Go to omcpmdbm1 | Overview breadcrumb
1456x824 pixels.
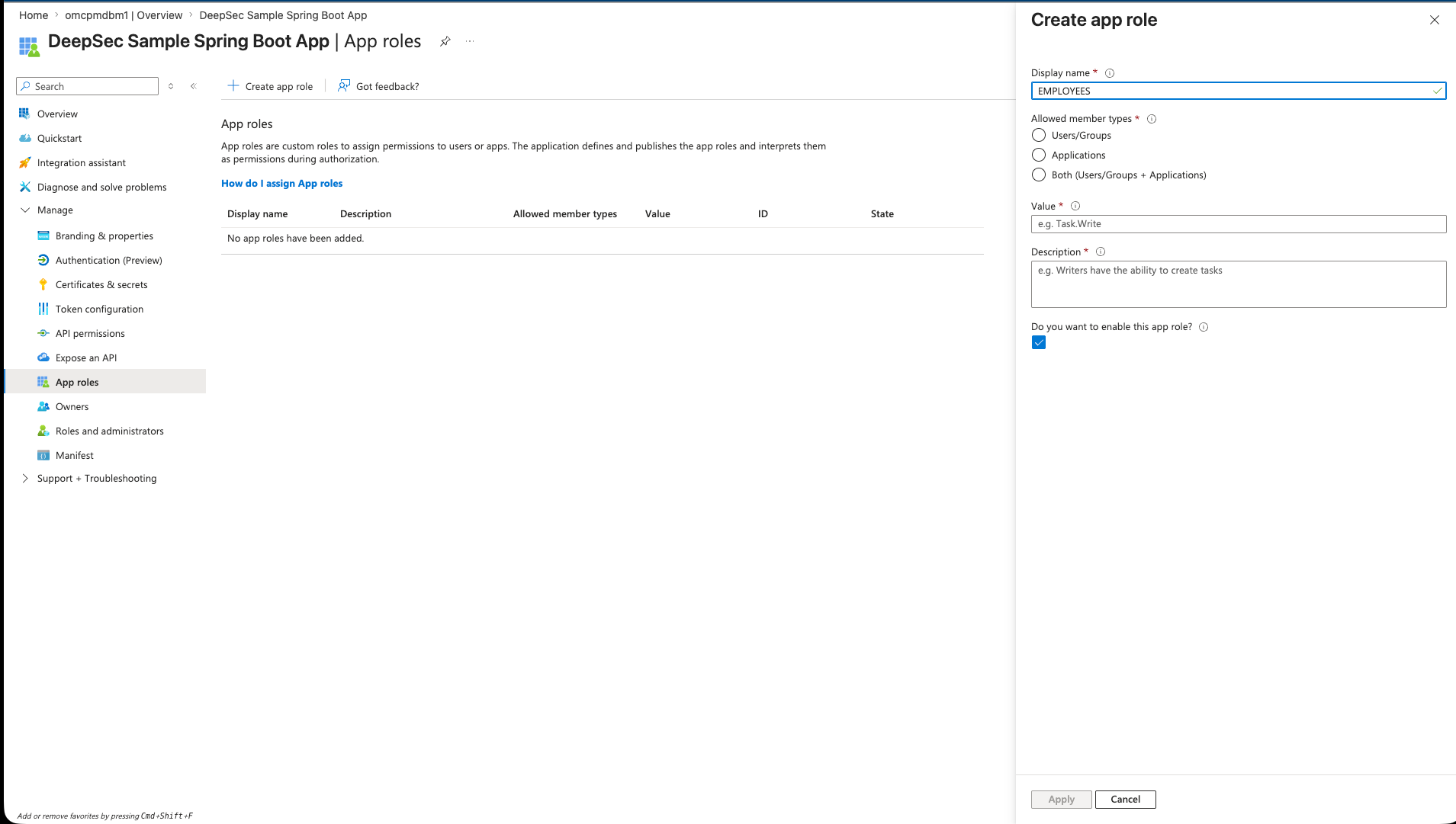tap(124, 15)
